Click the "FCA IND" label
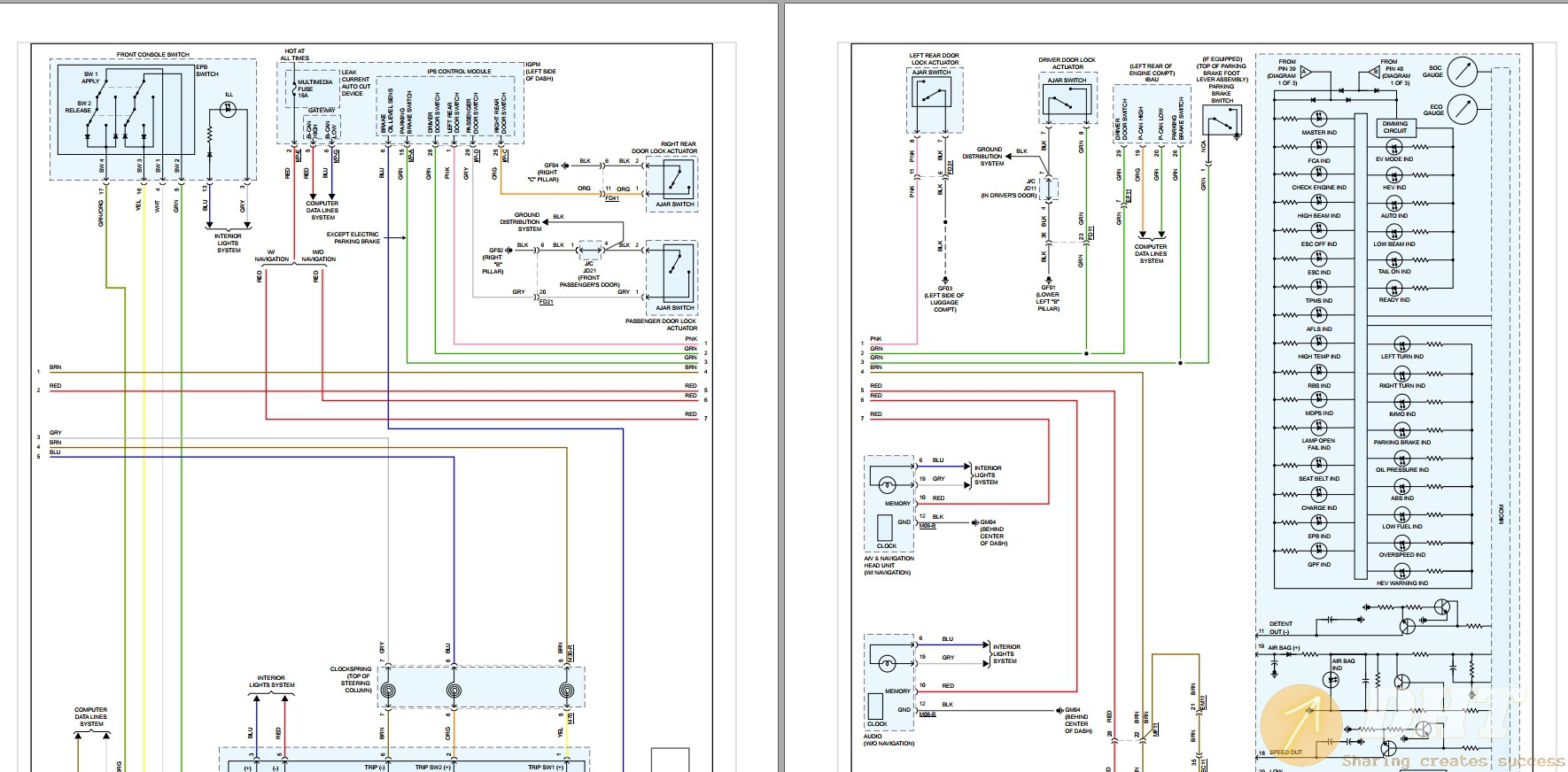 pos(1319,161)
